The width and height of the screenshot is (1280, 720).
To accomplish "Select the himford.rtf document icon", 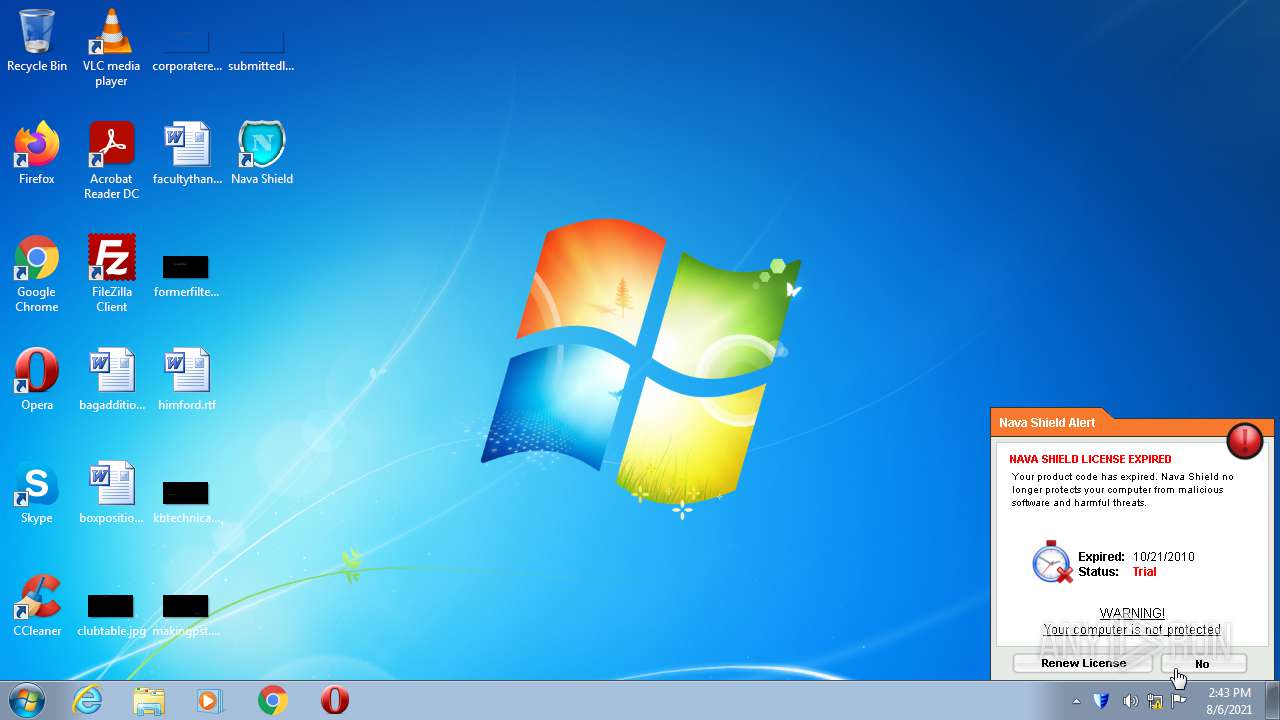I will tap(187, 379).
